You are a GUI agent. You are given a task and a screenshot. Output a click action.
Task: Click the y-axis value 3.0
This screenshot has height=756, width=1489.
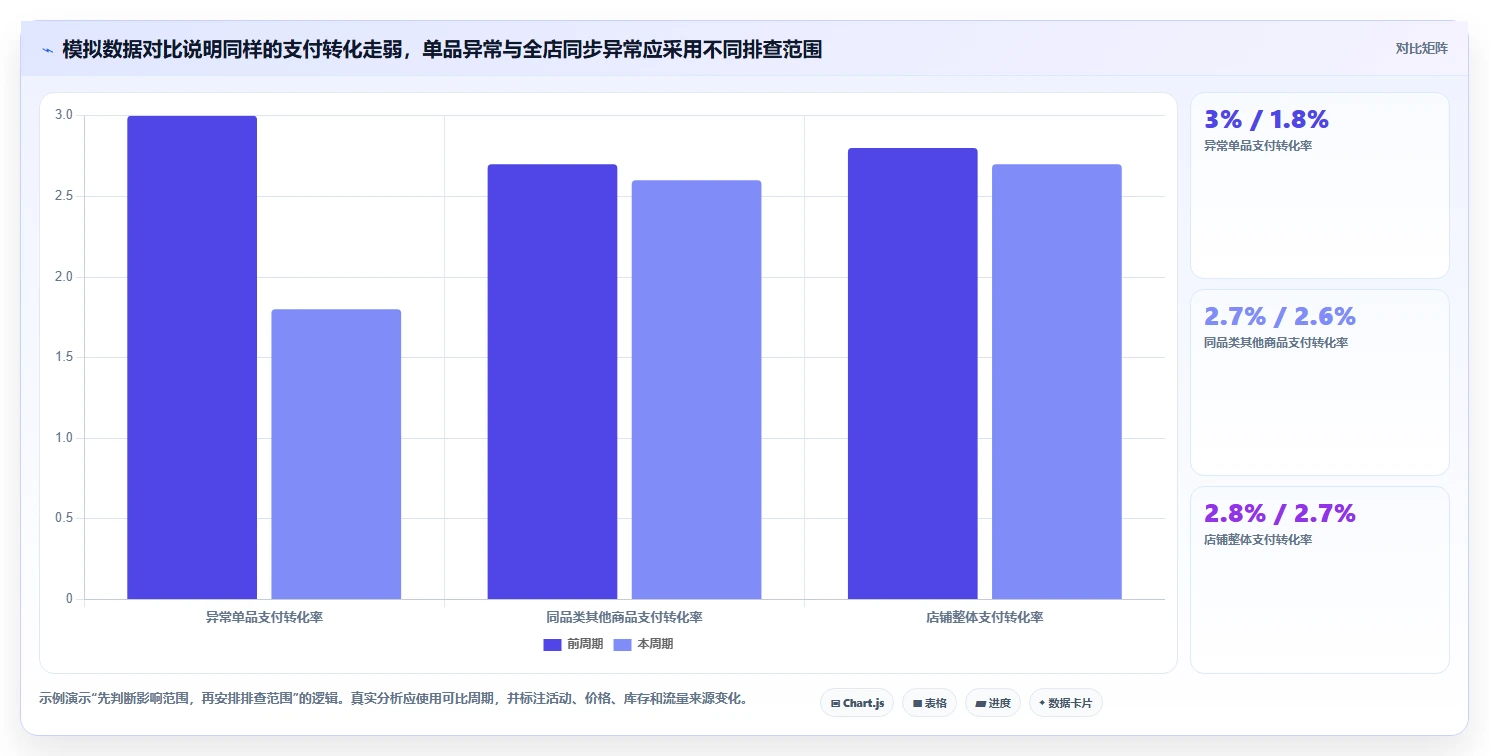[64, 115]
